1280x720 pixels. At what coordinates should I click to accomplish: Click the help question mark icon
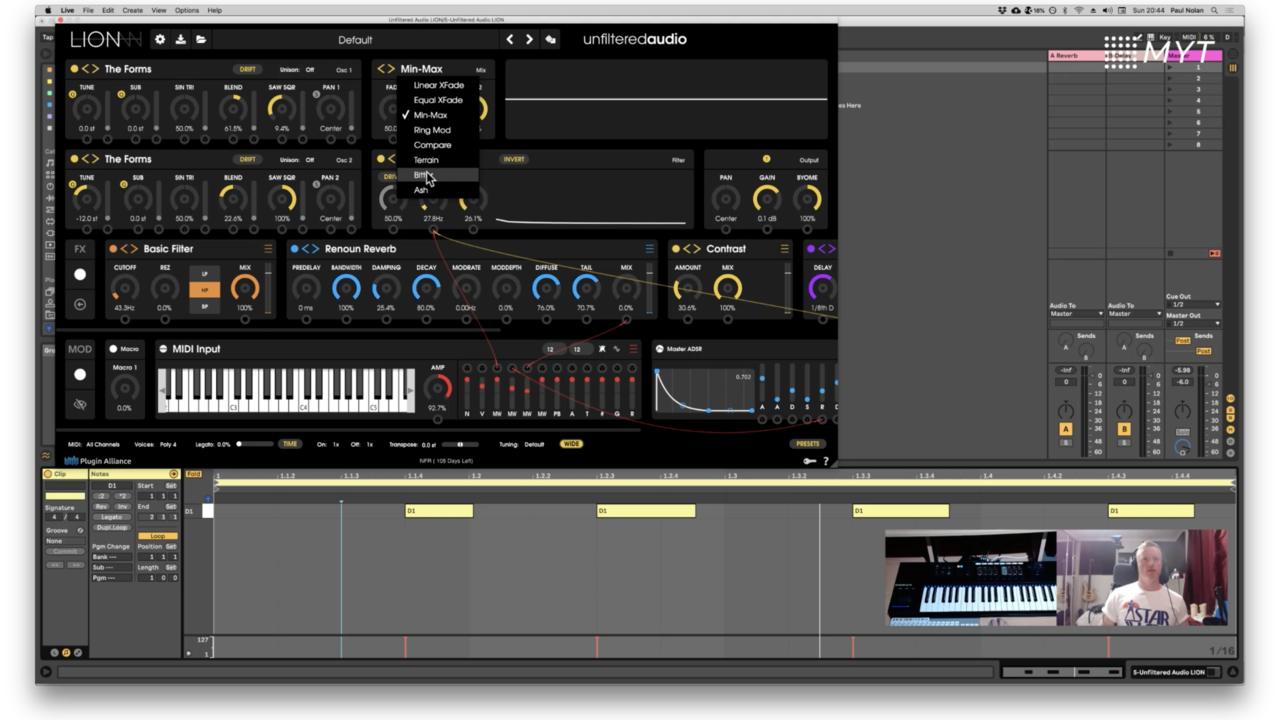coord(825,461)
